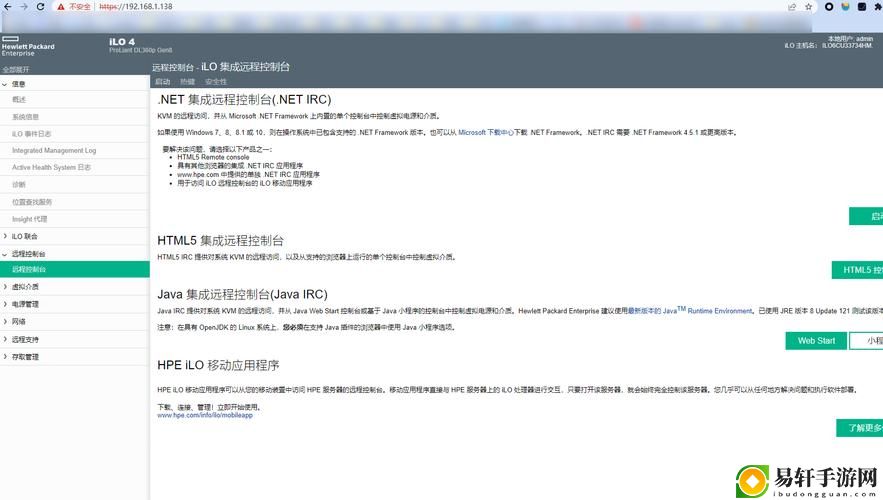Reload the page with the refresh icon
This screenshot has width=883, height=500.
pos(40,7)
